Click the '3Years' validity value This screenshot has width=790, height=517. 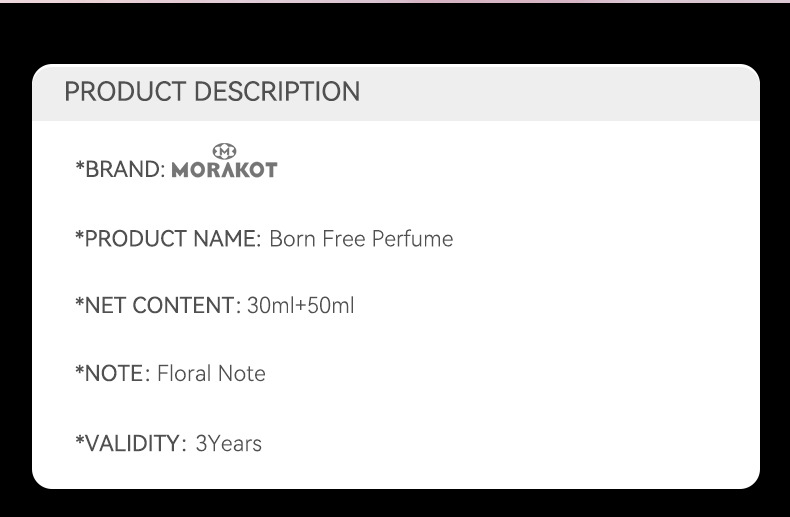(228, 443)
